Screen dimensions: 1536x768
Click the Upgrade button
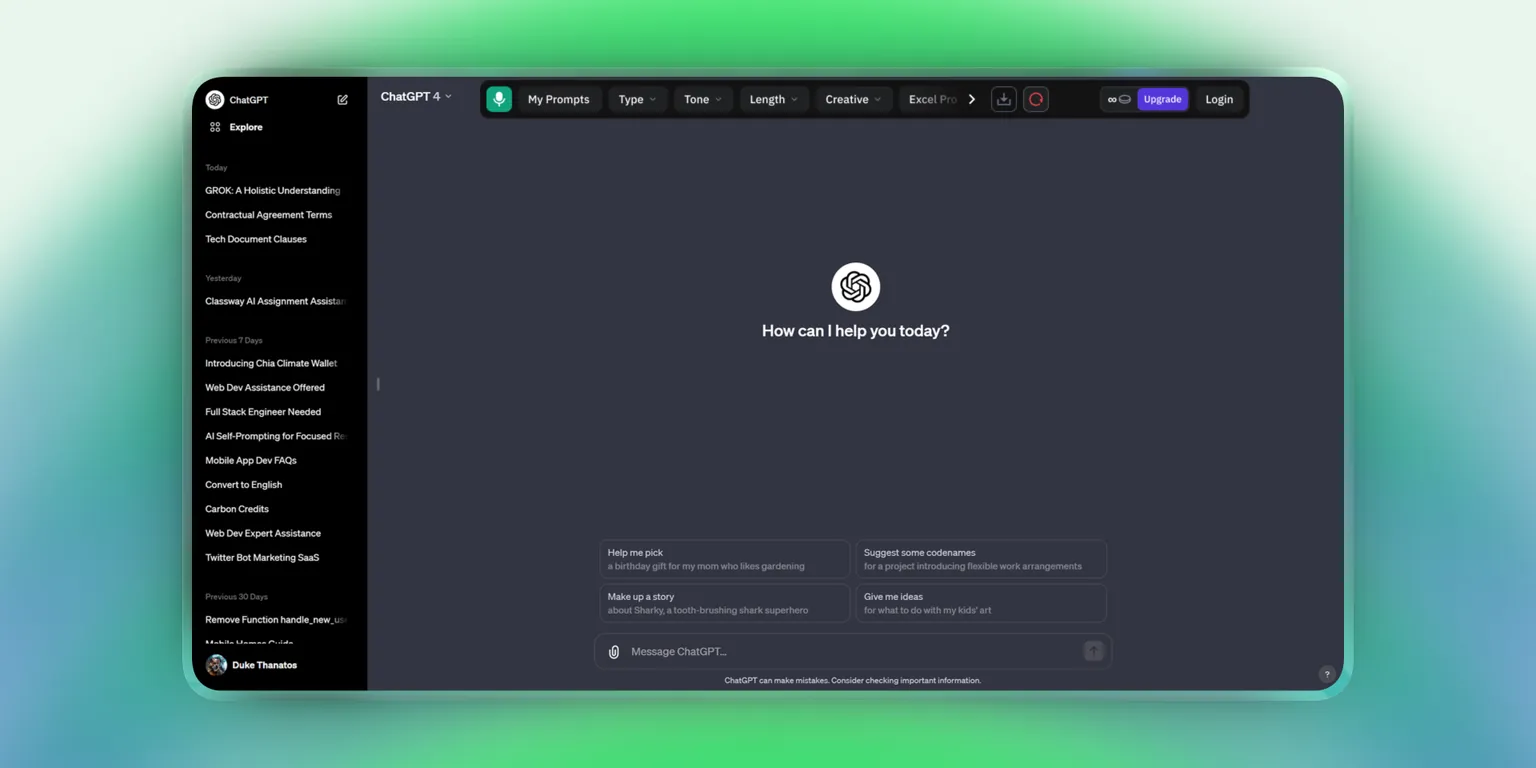pyautogui.click(x=1162, y=99)
